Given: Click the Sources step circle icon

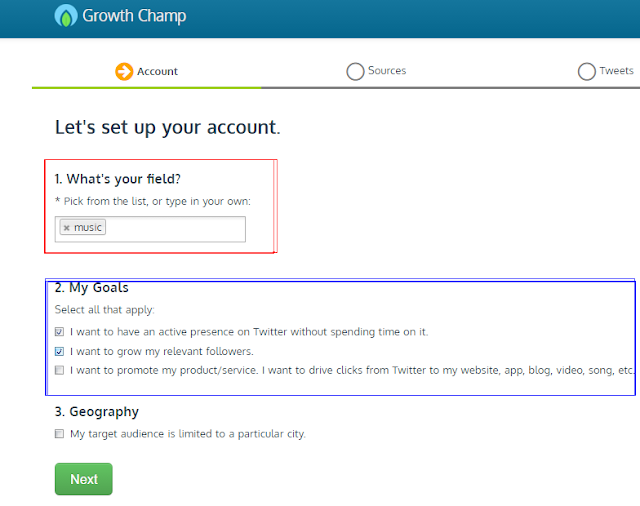Looking at the screenshot, I should click(355, 71).
